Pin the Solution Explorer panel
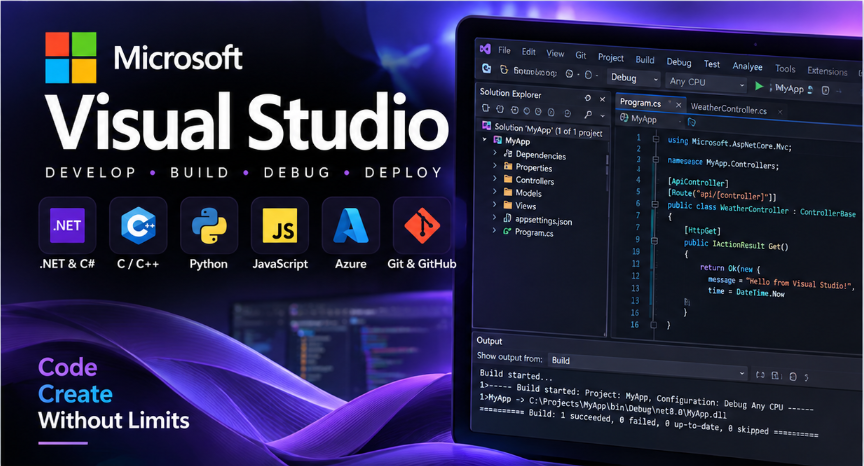The width and height of the screenshot is (864, 466). 587,98
